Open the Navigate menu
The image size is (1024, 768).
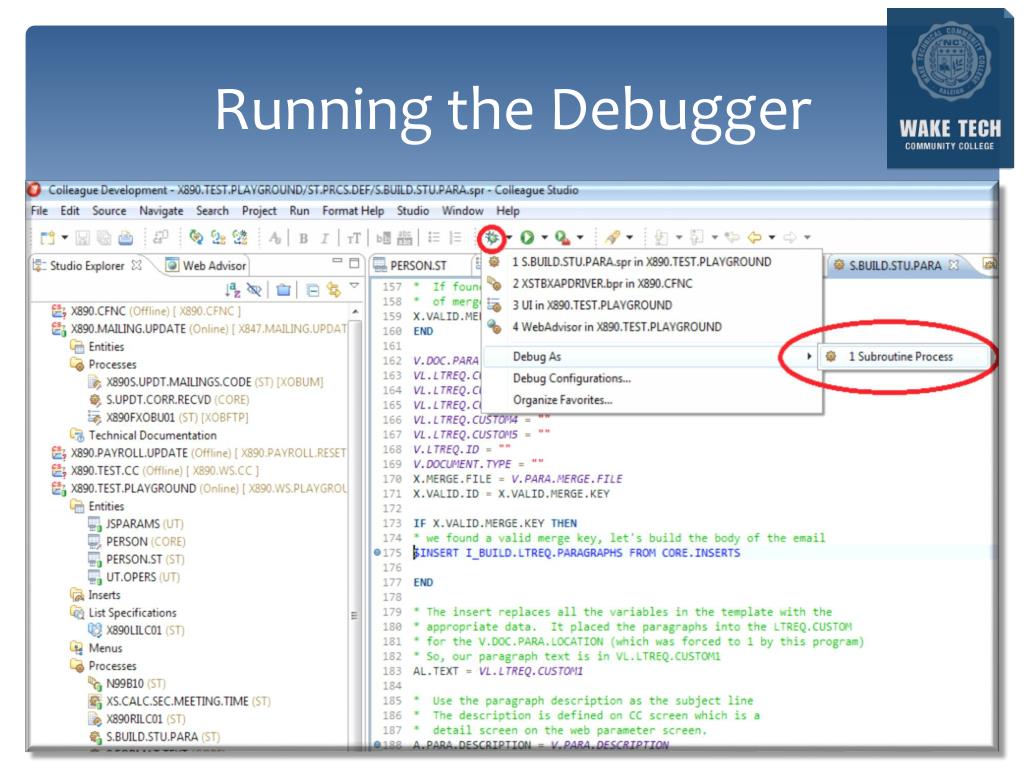coord(161,211)
